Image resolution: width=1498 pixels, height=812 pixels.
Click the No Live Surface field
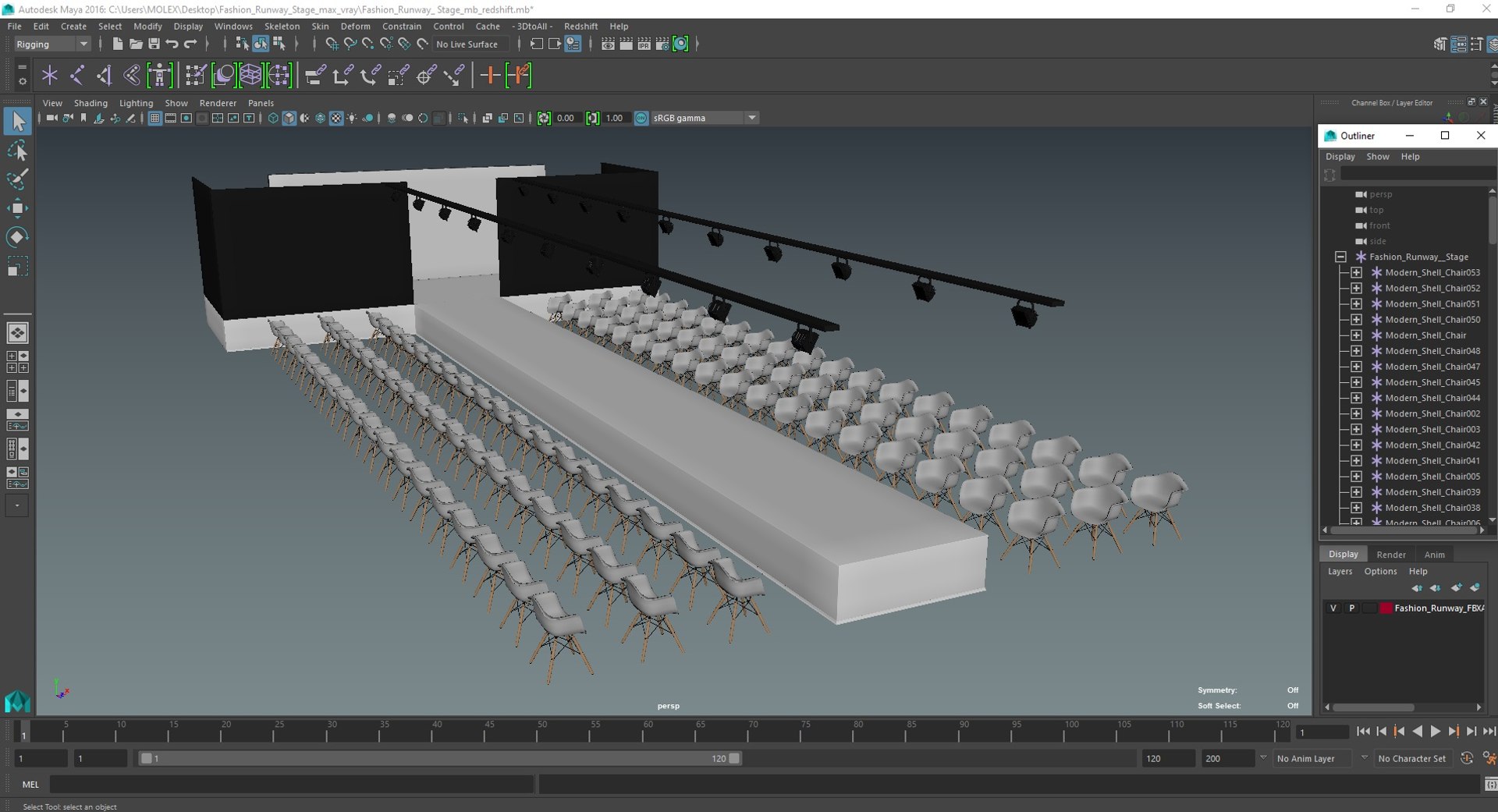click(470, 44)
